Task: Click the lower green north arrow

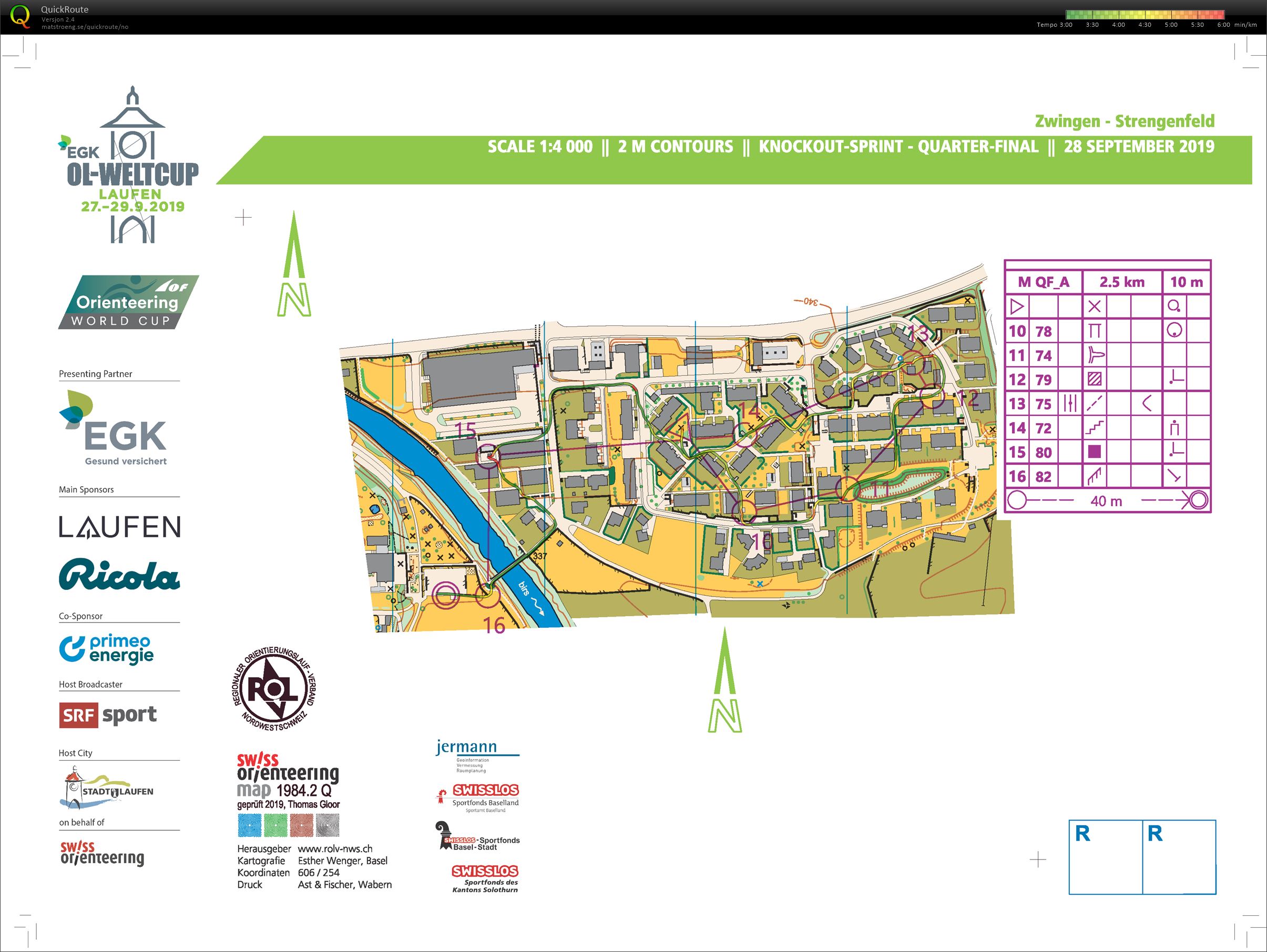Action: pyautogui.click(x=725, y=679)
